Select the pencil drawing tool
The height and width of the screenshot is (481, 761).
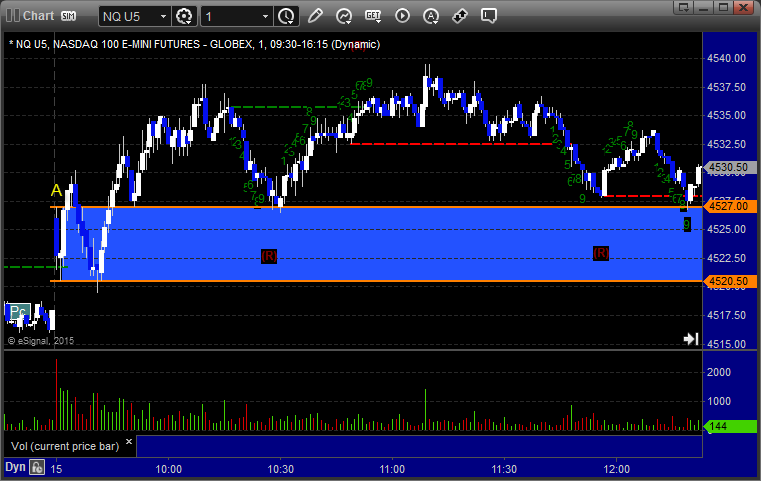[x=315, y=16]
